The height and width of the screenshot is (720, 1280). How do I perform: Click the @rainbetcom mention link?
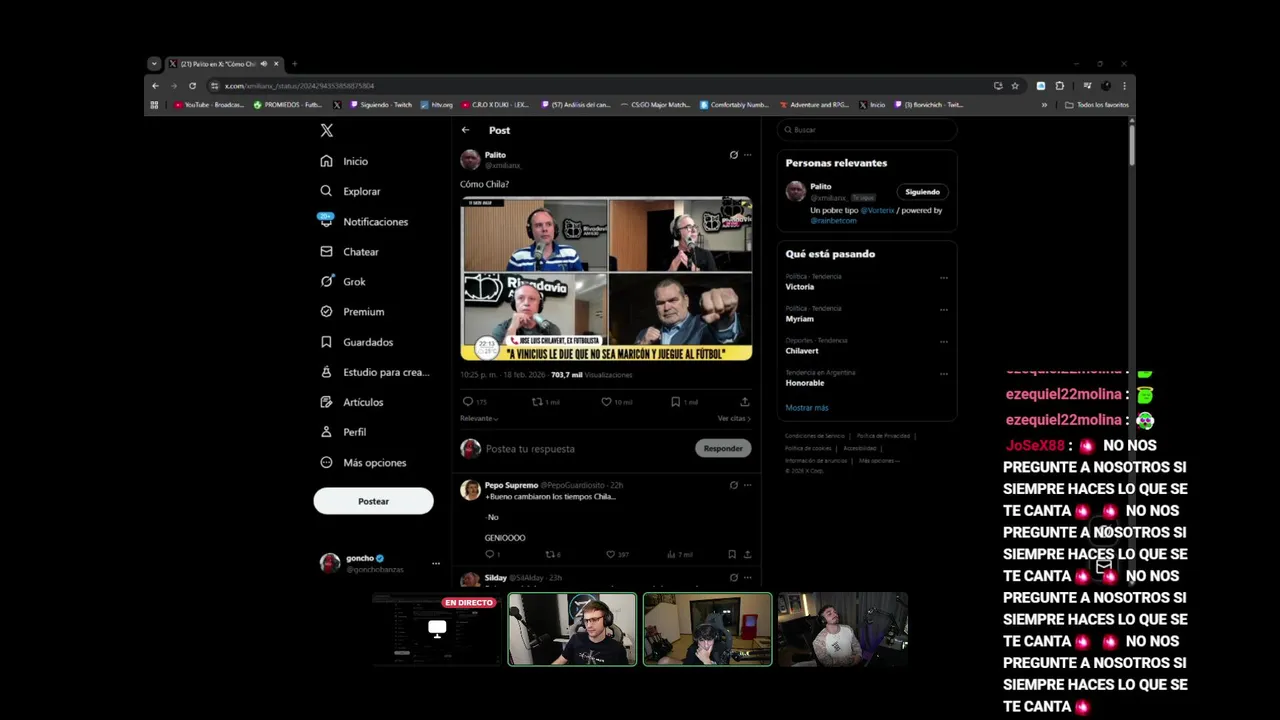tap(833, 220)
